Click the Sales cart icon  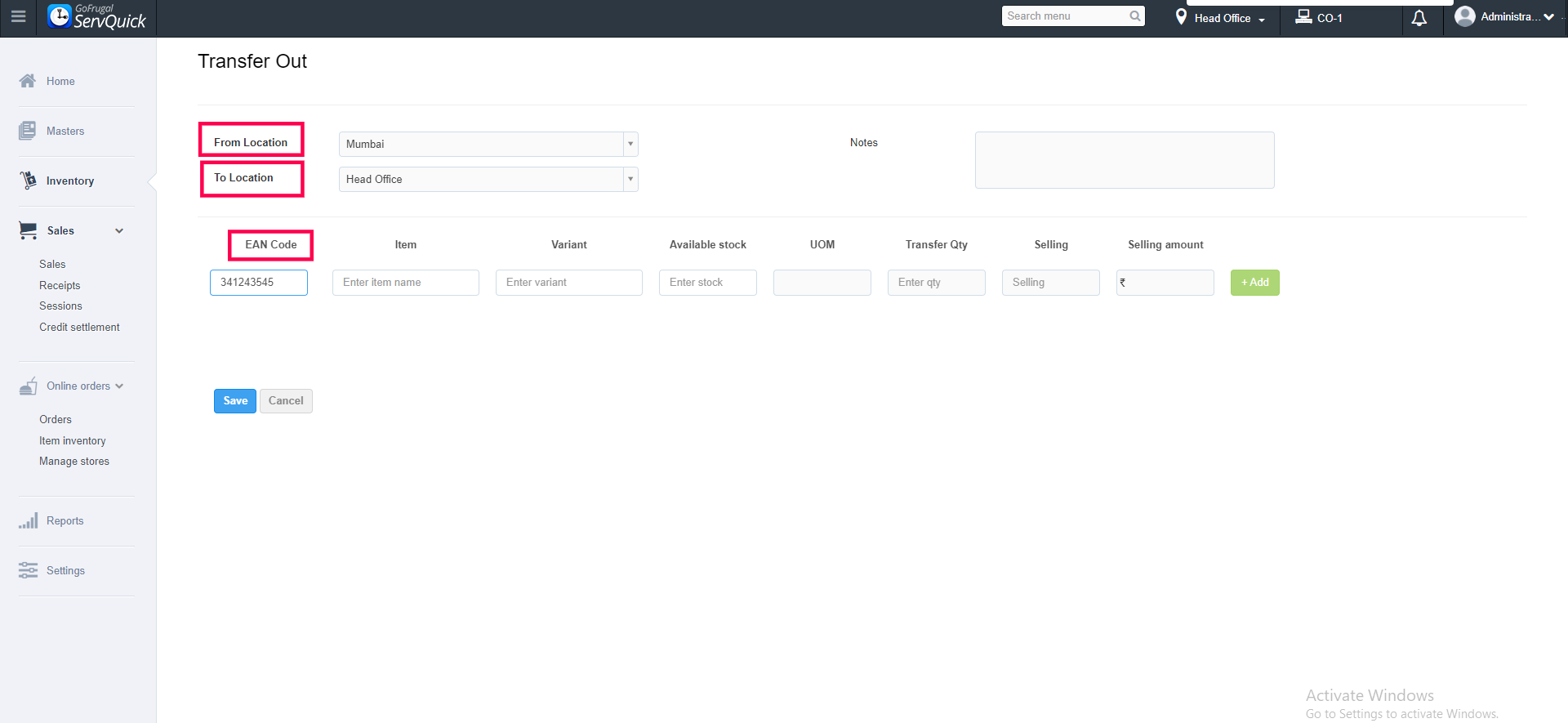point(28,230)
